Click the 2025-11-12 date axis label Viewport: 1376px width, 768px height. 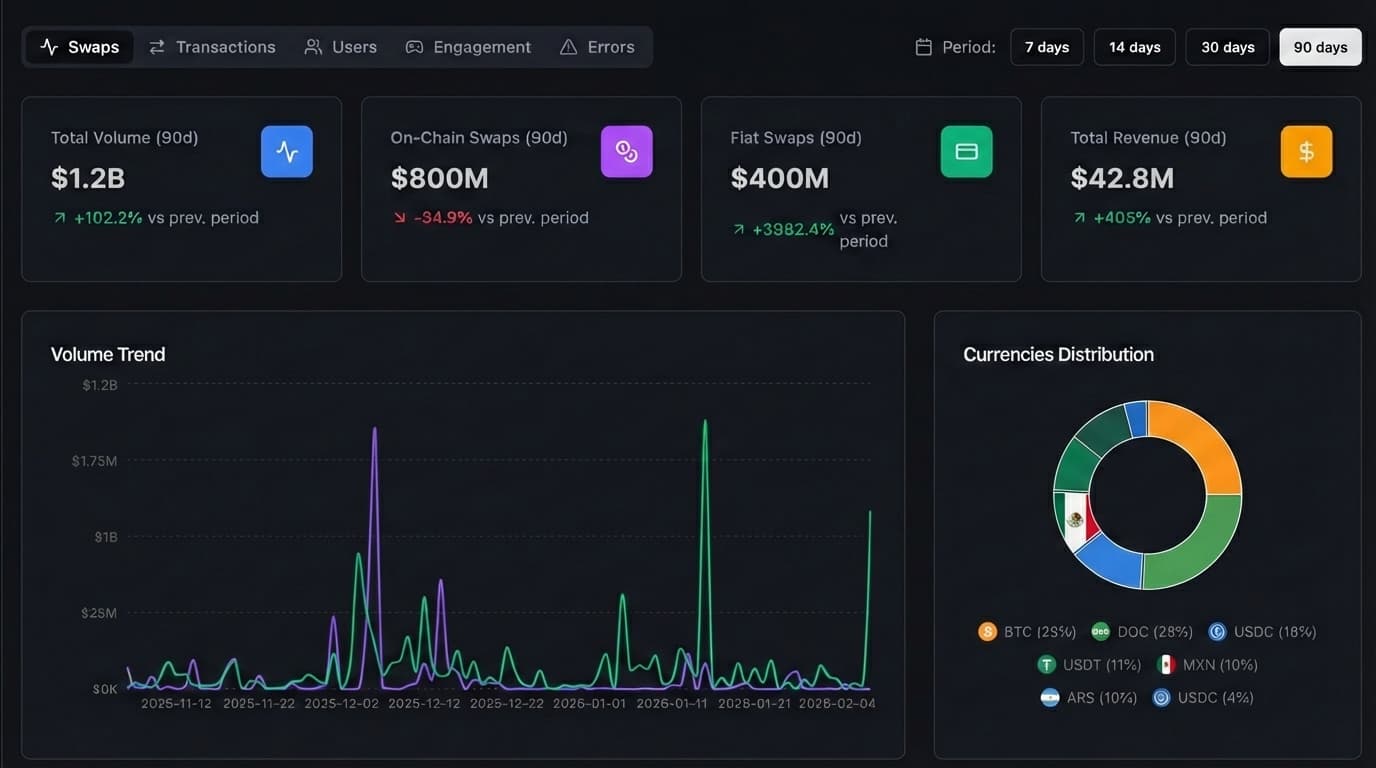[x=176, y=704]
